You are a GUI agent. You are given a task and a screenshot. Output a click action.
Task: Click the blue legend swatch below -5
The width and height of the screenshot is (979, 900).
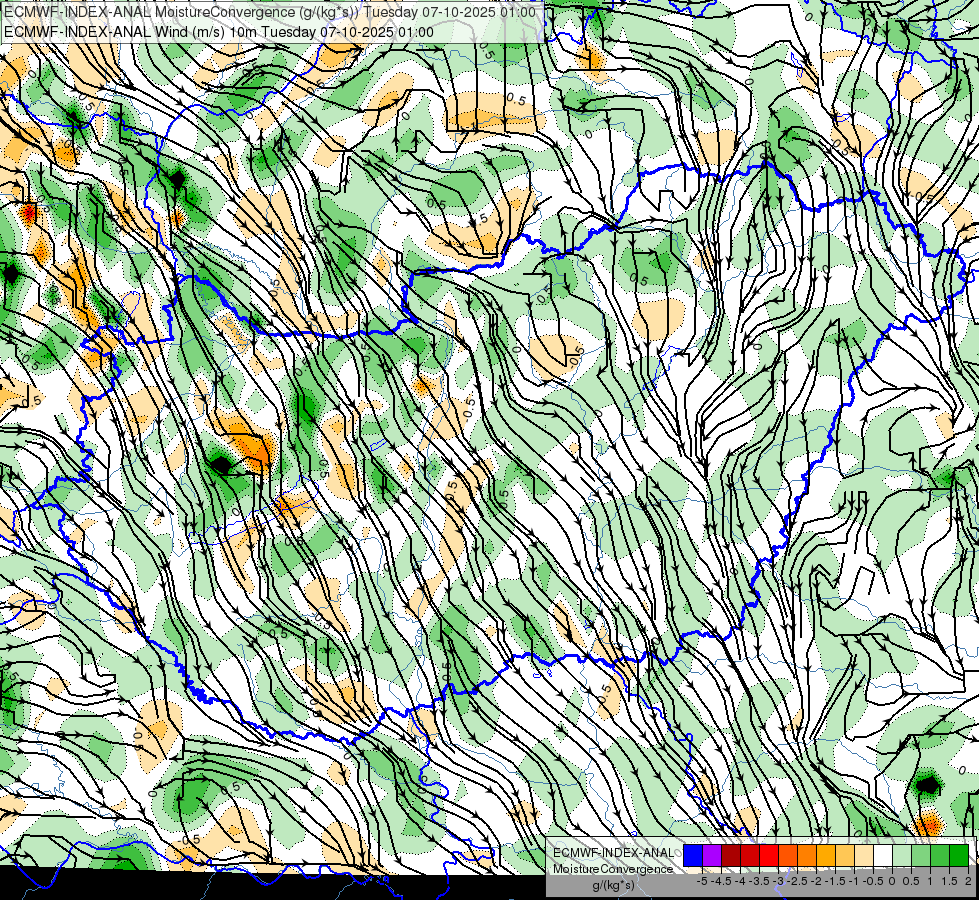click(693, 855)
